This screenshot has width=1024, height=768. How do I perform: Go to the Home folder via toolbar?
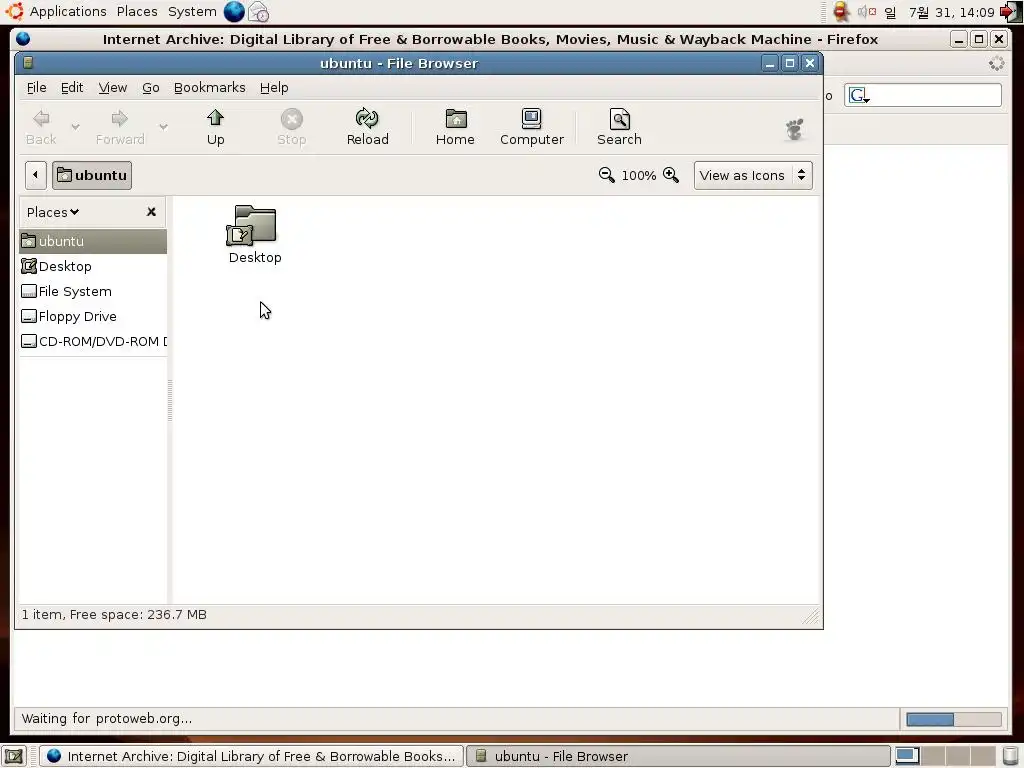[x=455, y=127]
